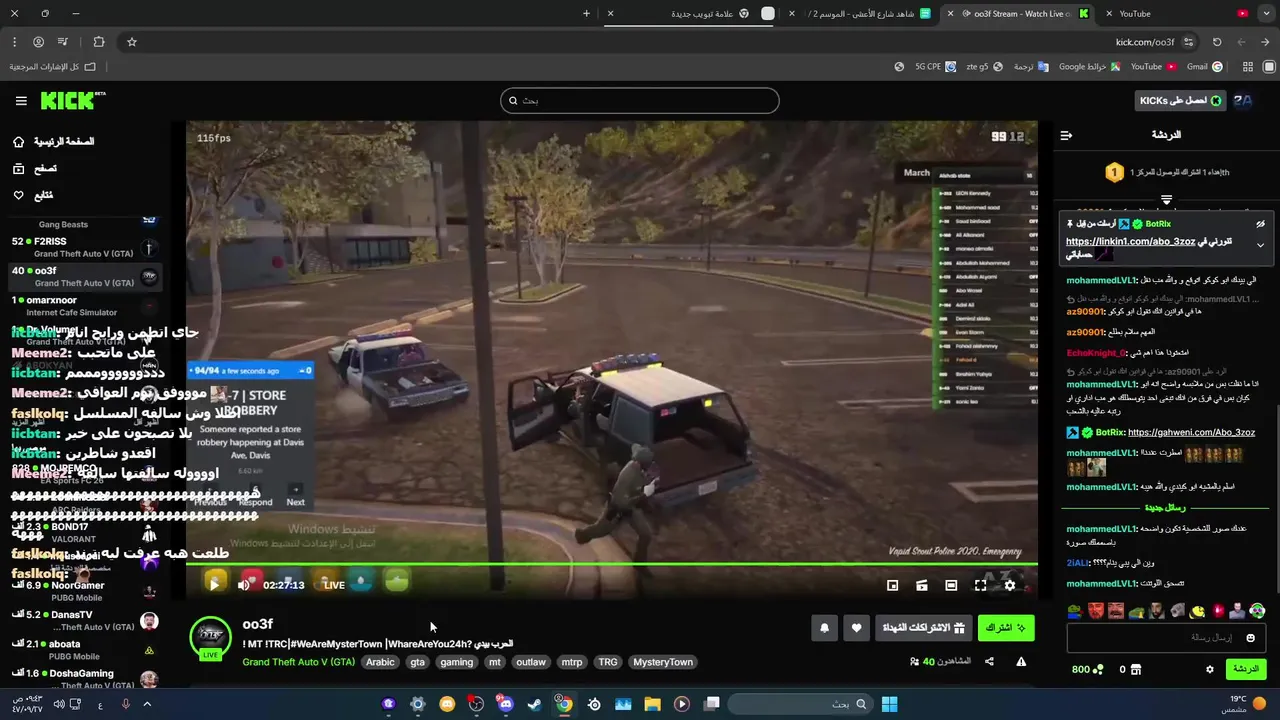Screen dimensions: 1280x720
Task: Share the stream via share icon
Action: [989, 662]
